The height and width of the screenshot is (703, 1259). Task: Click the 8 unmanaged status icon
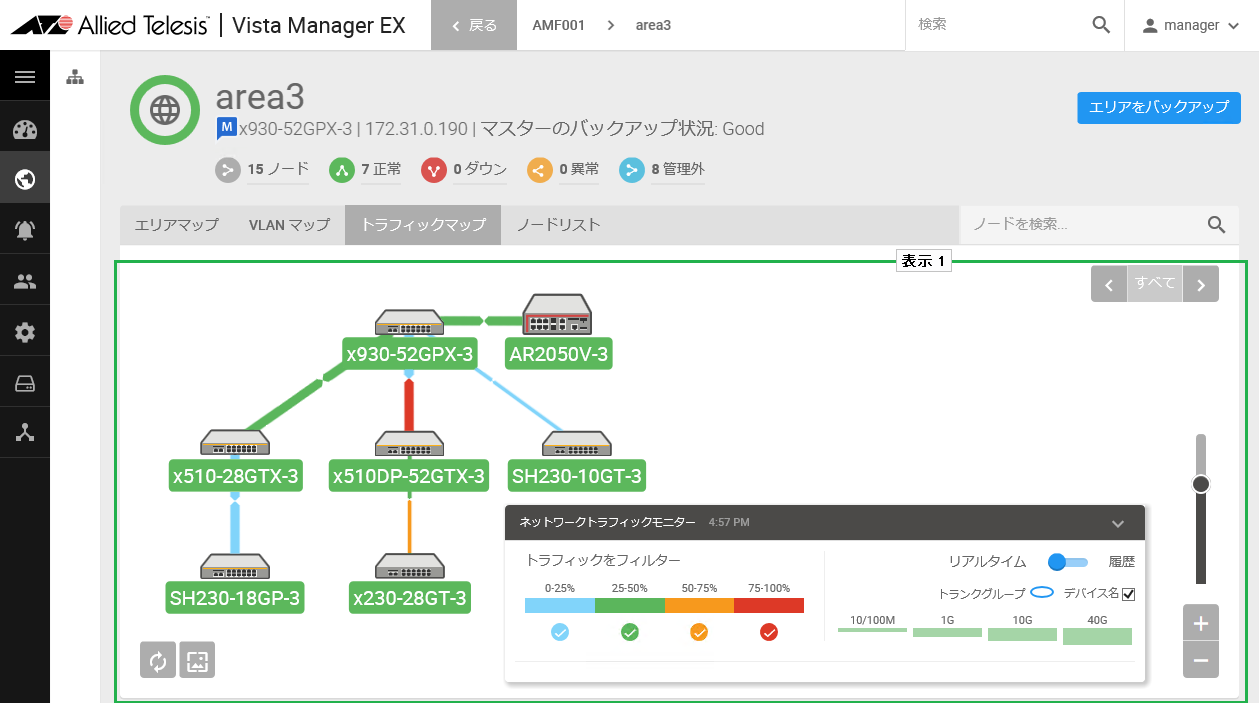click(x=632, y=170)
